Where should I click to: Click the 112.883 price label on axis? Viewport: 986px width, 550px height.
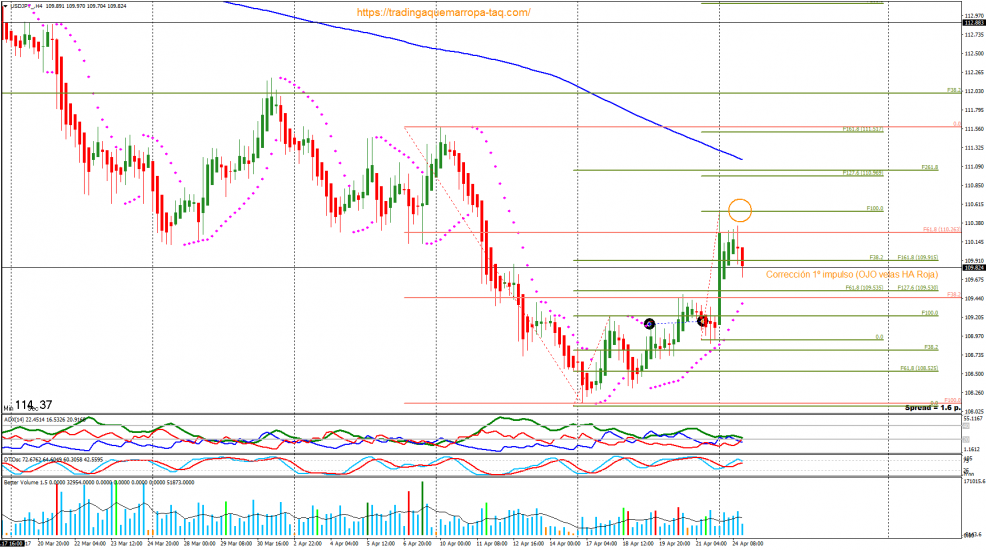[x=972, y=23]
